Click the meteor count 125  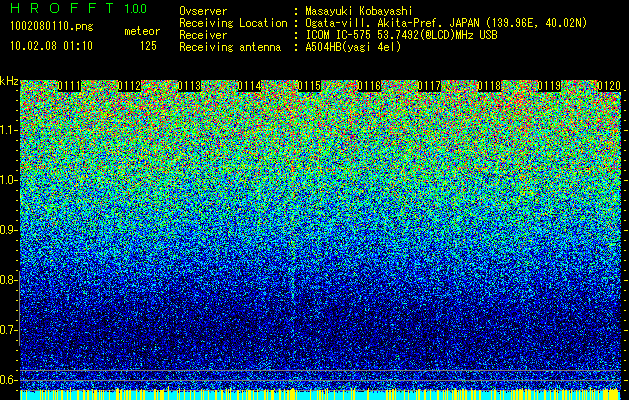(148, 46)
